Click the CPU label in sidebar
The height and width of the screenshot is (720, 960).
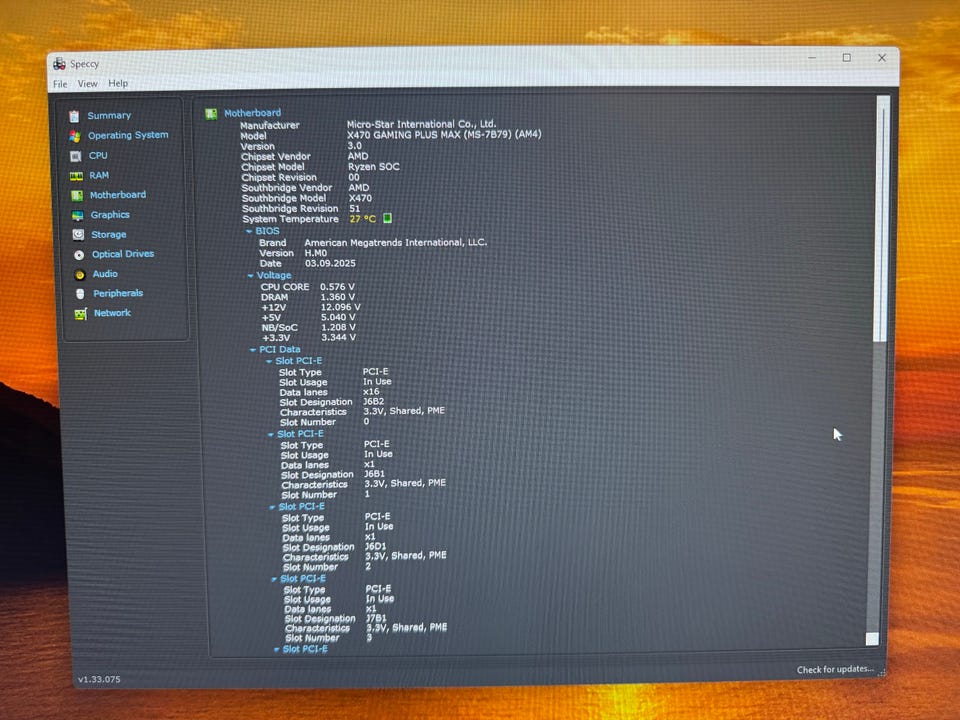(x=98, y=156)
